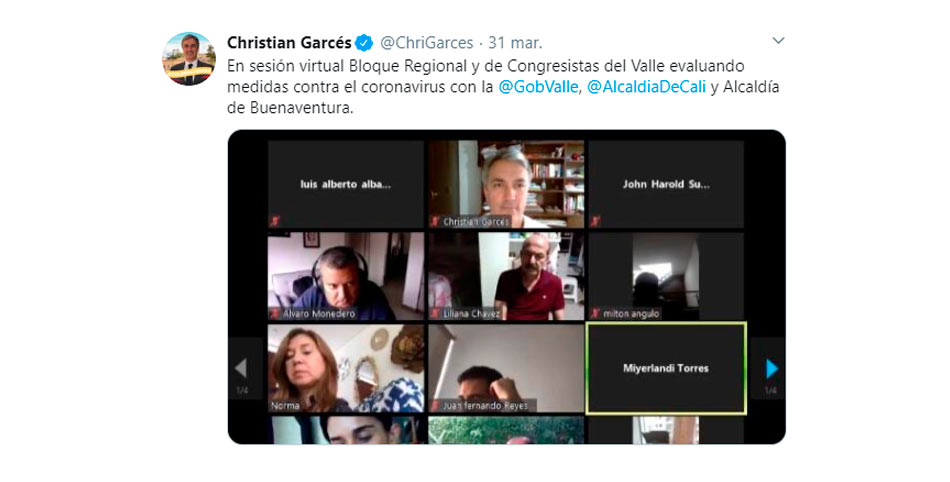Go to previous video page arrow
The height and width of the screenshot is (482, 950).
coord(241,368)
